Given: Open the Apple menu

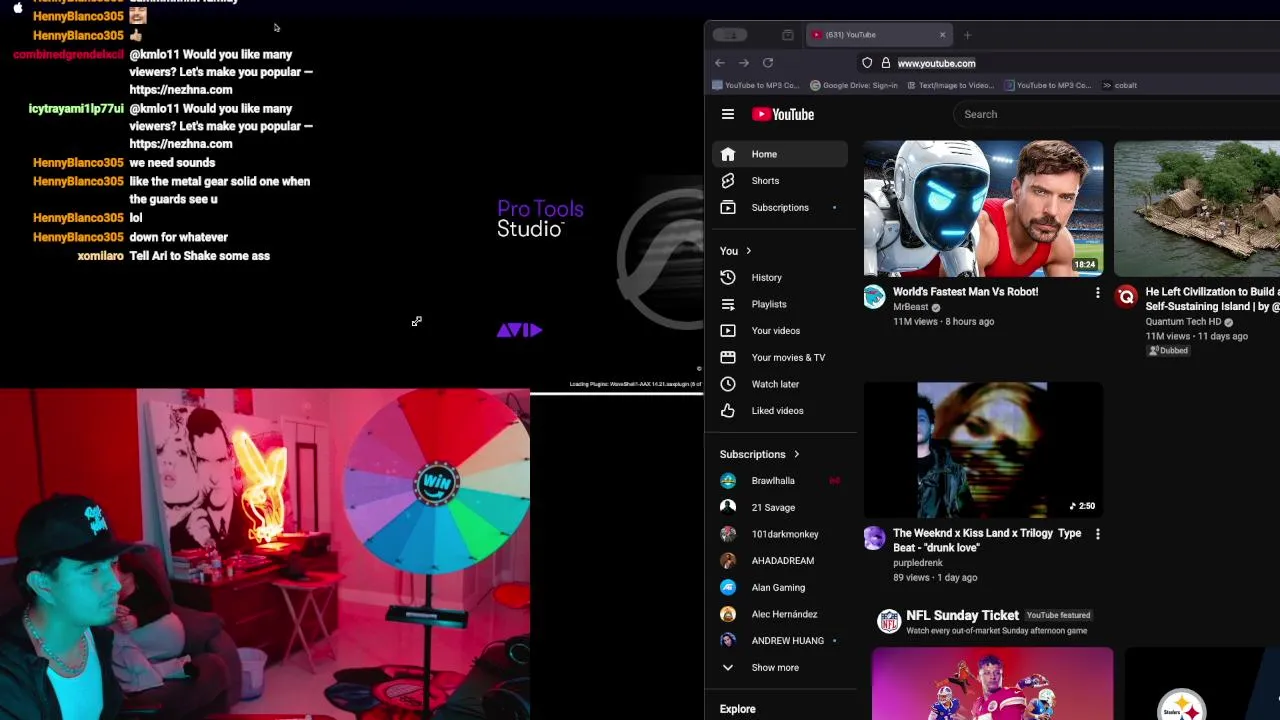Looking at the screenshot, I should click(17, 6).
